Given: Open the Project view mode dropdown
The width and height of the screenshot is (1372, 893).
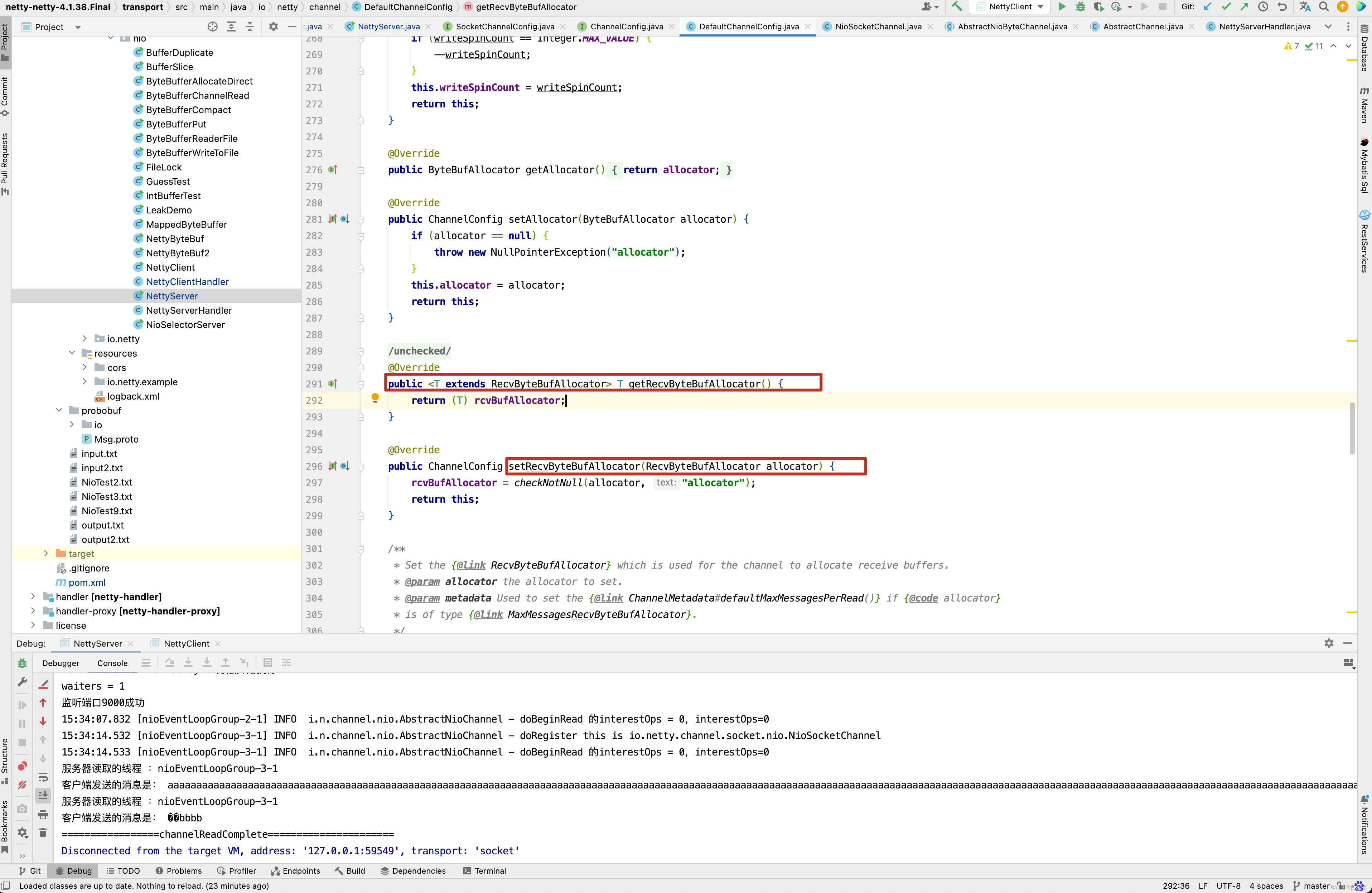Looking at the screenshot, I should [78, 27].
